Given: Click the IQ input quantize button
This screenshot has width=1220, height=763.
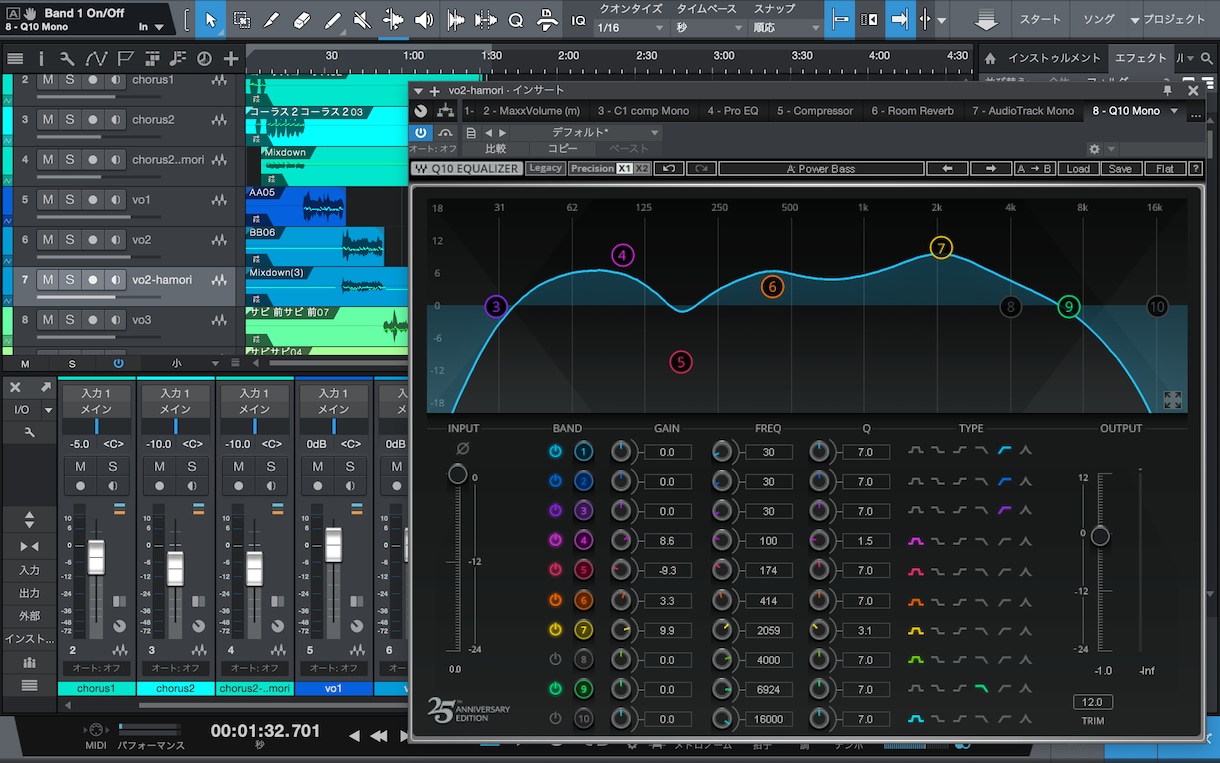Looking at the screenshot, I should pos(579,19).
